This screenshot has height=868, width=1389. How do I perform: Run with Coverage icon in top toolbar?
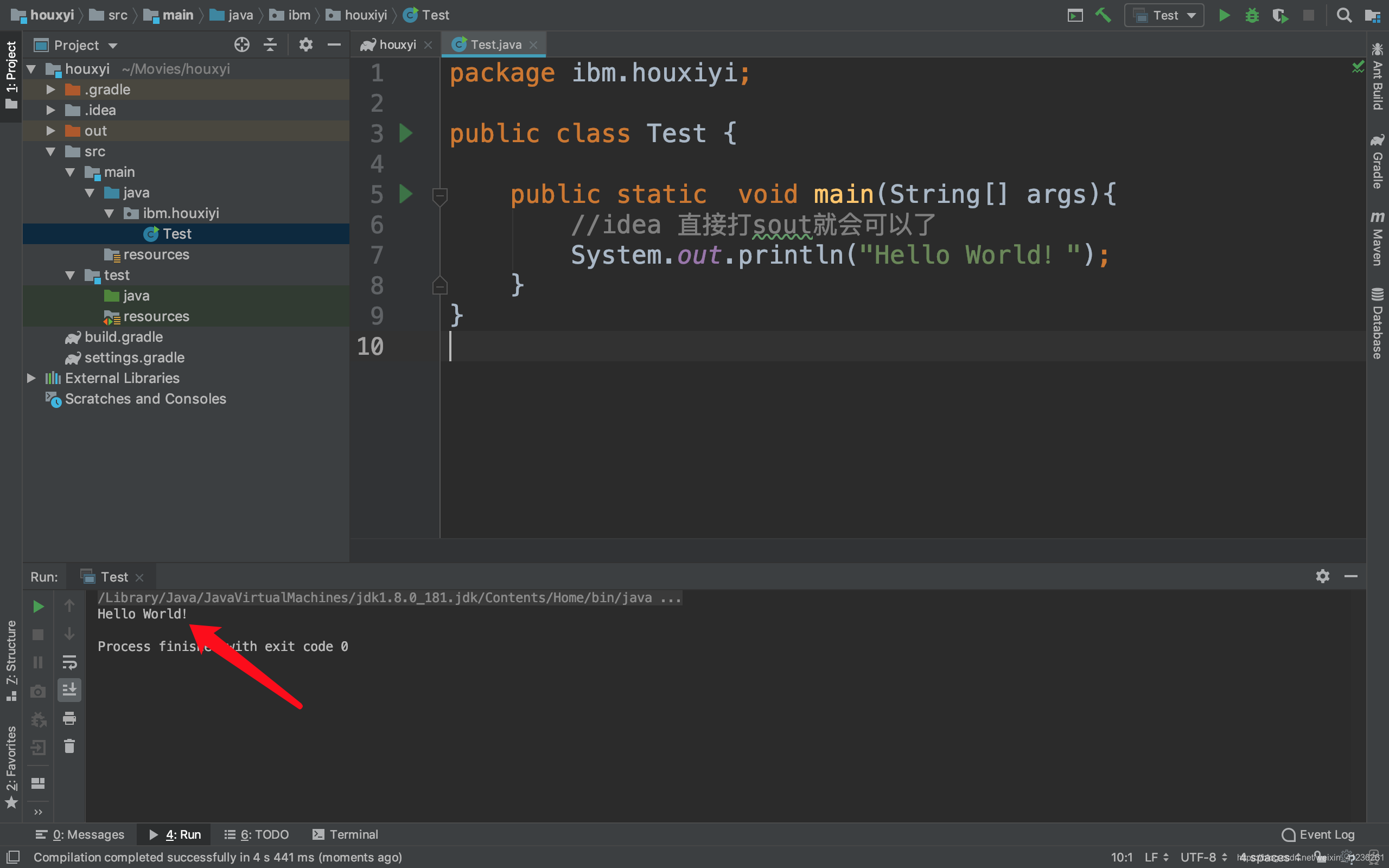coord(1279,16)
